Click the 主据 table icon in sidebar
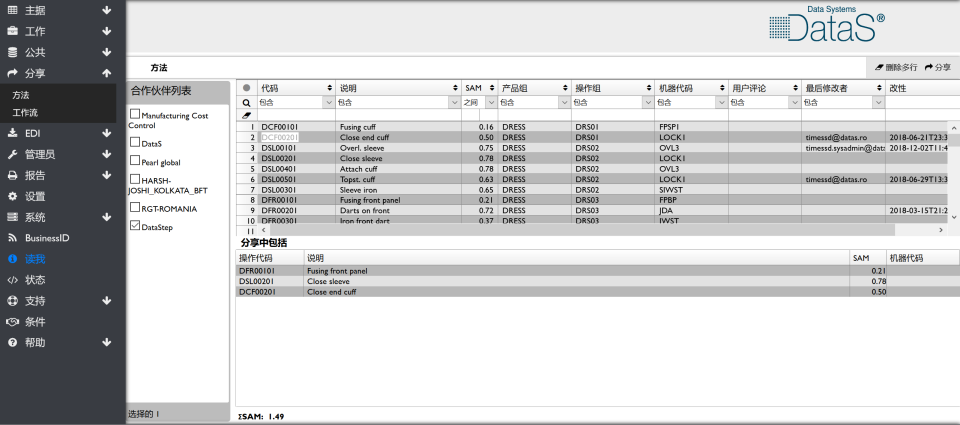 (x=12, y=10)
